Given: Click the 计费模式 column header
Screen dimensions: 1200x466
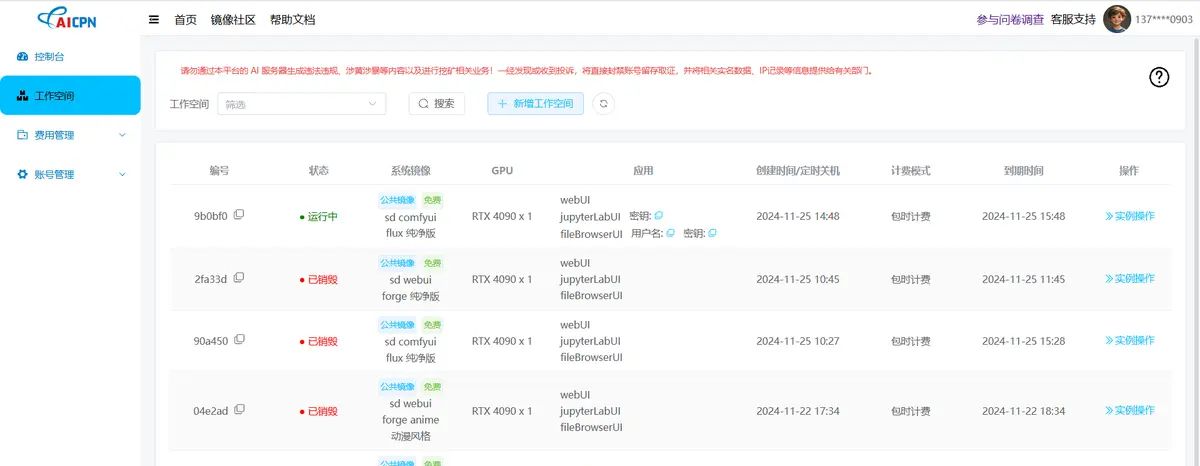Looking at the screenshot, I should point(911,171).
